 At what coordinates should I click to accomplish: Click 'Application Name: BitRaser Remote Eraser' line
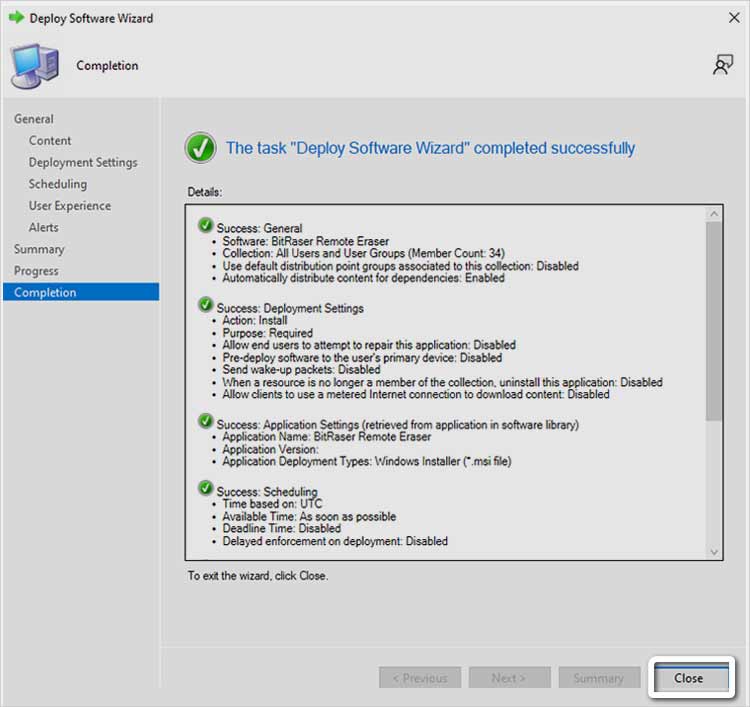pos(327,437)
